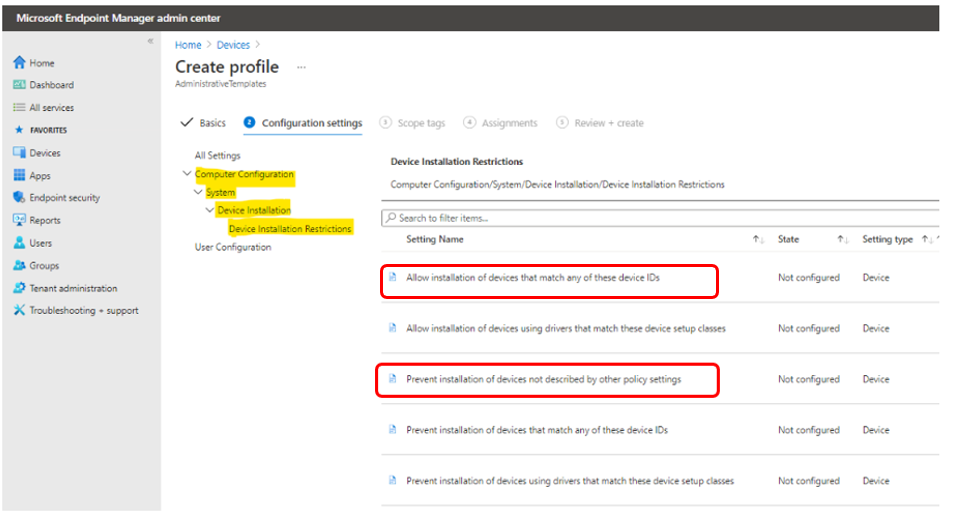Click the Users person icon
This screenshot has height=518, width=975.
pyautogui.click(x=19, y=243)
